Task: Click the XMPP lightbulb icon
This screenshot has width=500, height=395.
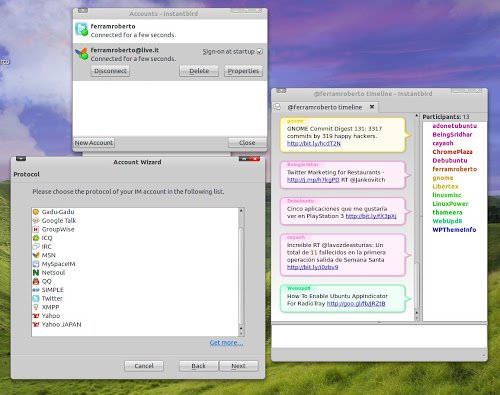Action: tap(36, 307)
